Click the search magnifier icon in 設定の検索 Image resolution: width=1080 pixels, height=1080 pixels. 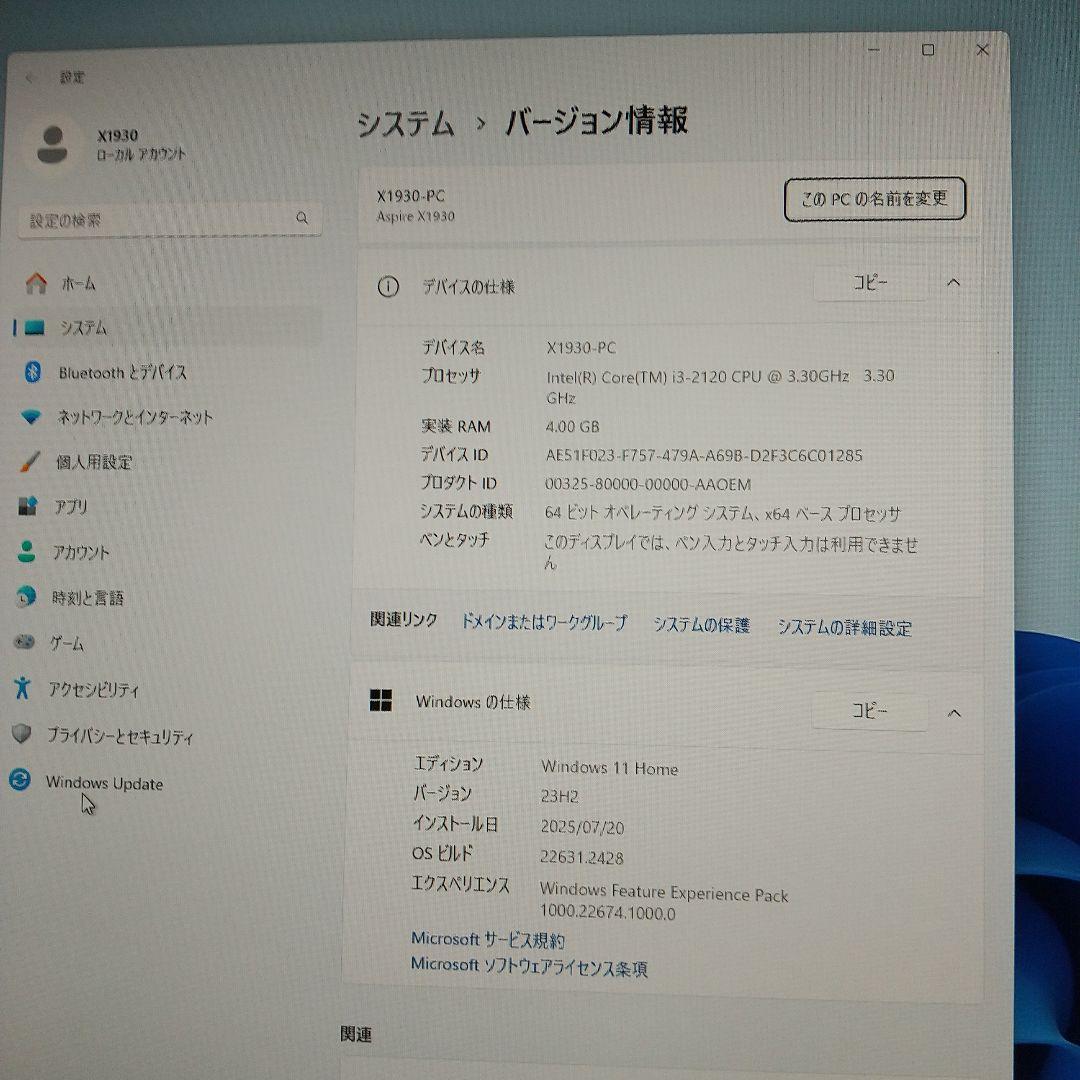(302, 218)
